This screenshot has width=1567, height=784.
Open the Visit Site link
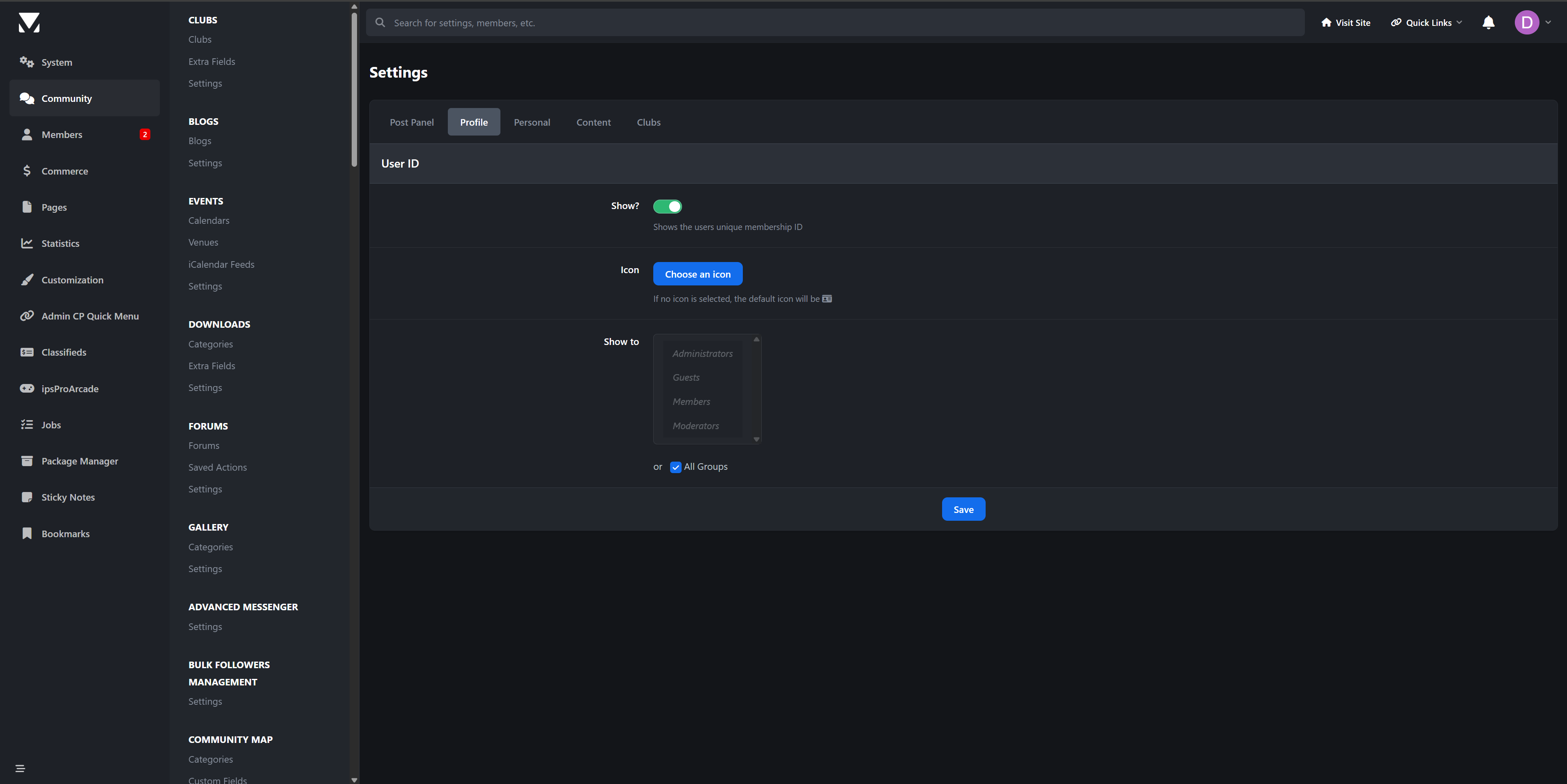1346,23
